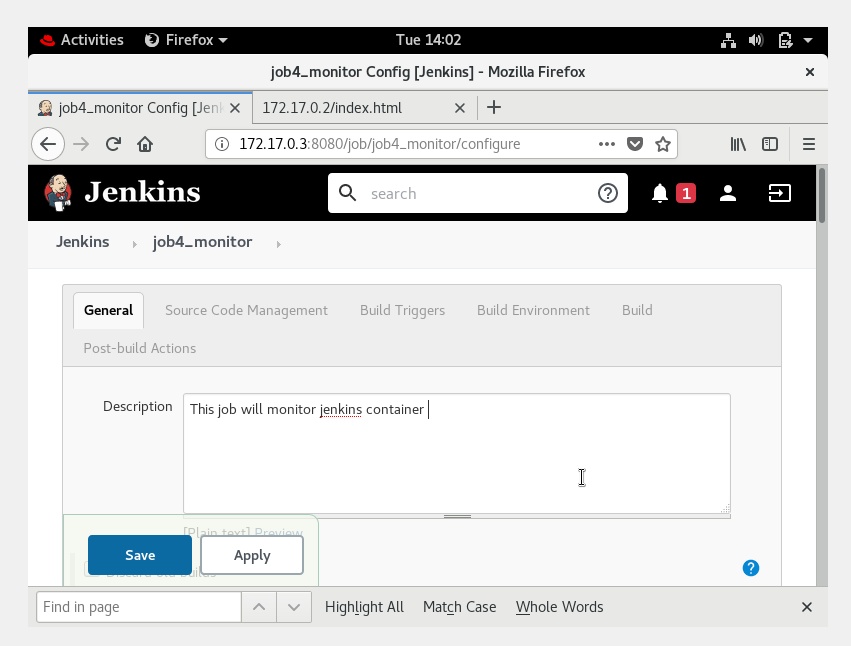Open Jenkins notifications bell
851x646 pixels.
(659, 193)
